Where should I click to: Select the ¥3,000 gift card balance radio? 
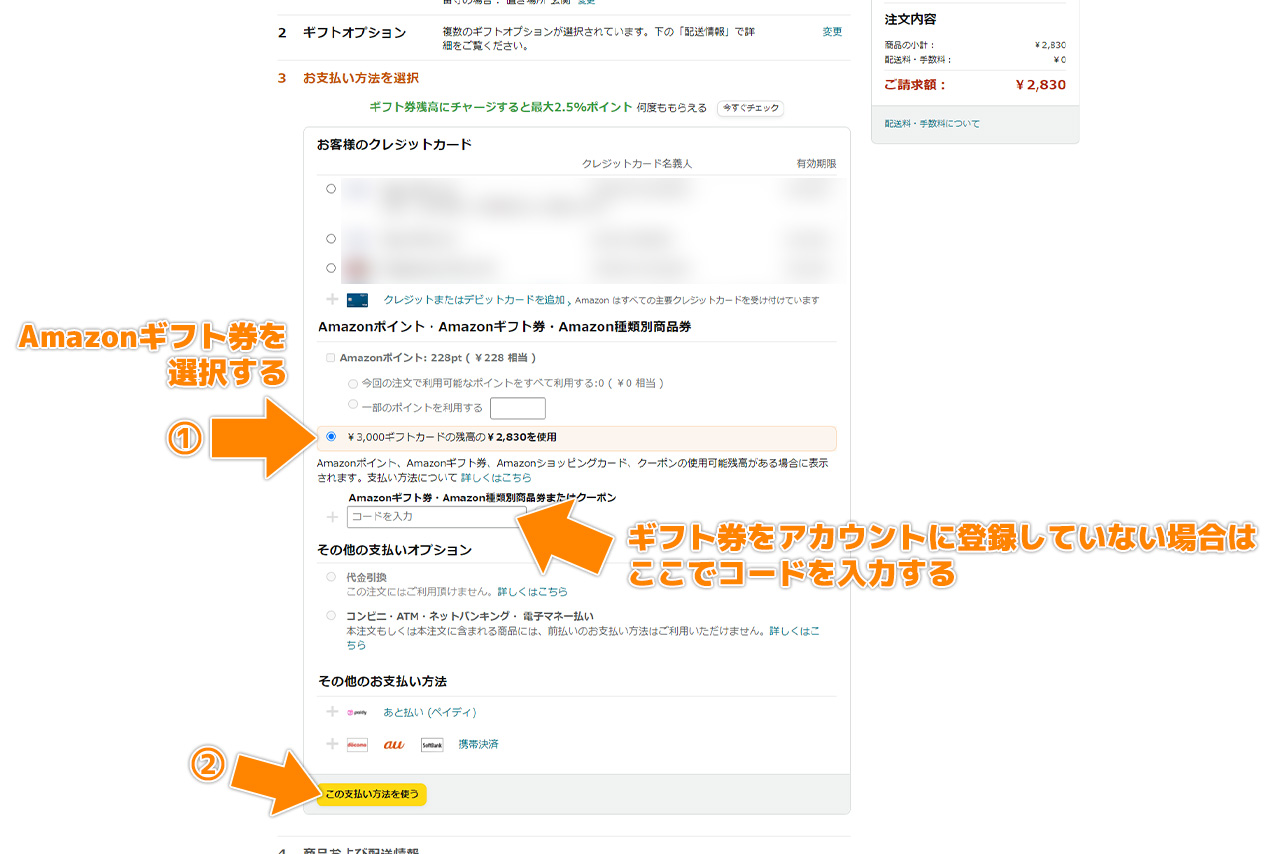[331, 437]
